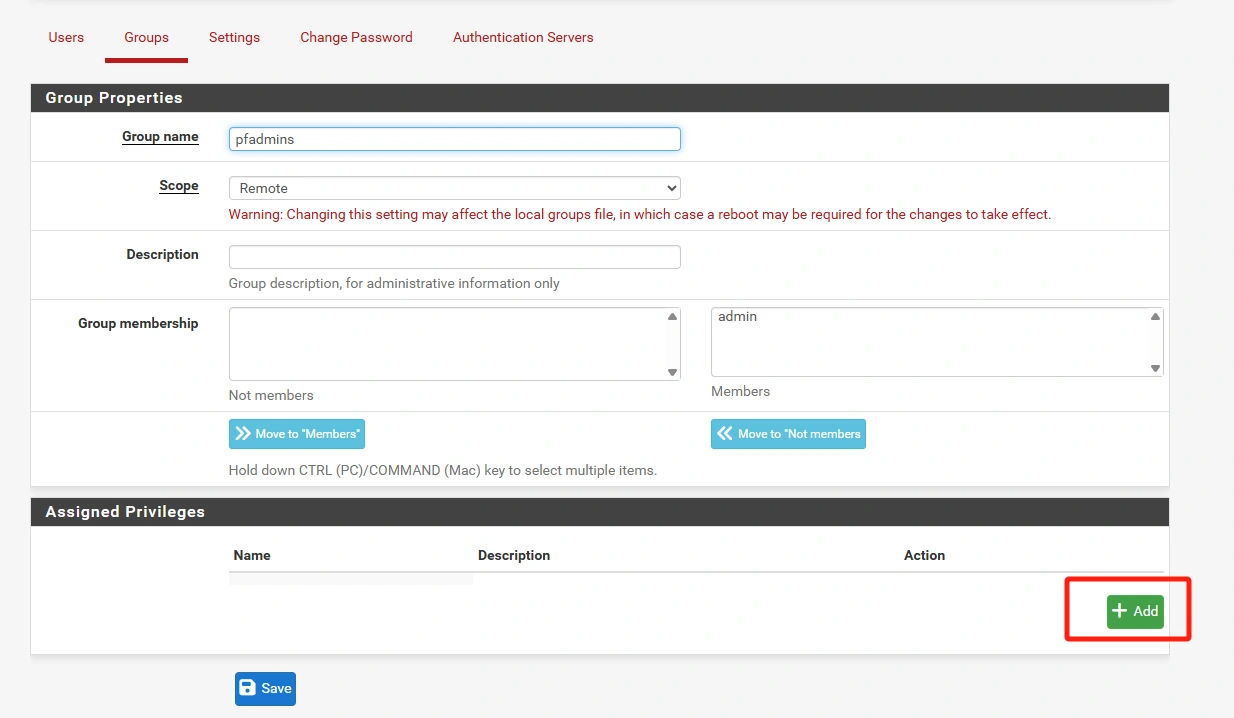Click the Description input field
This screenshot has height=718, width=1234.
point(455,257)
